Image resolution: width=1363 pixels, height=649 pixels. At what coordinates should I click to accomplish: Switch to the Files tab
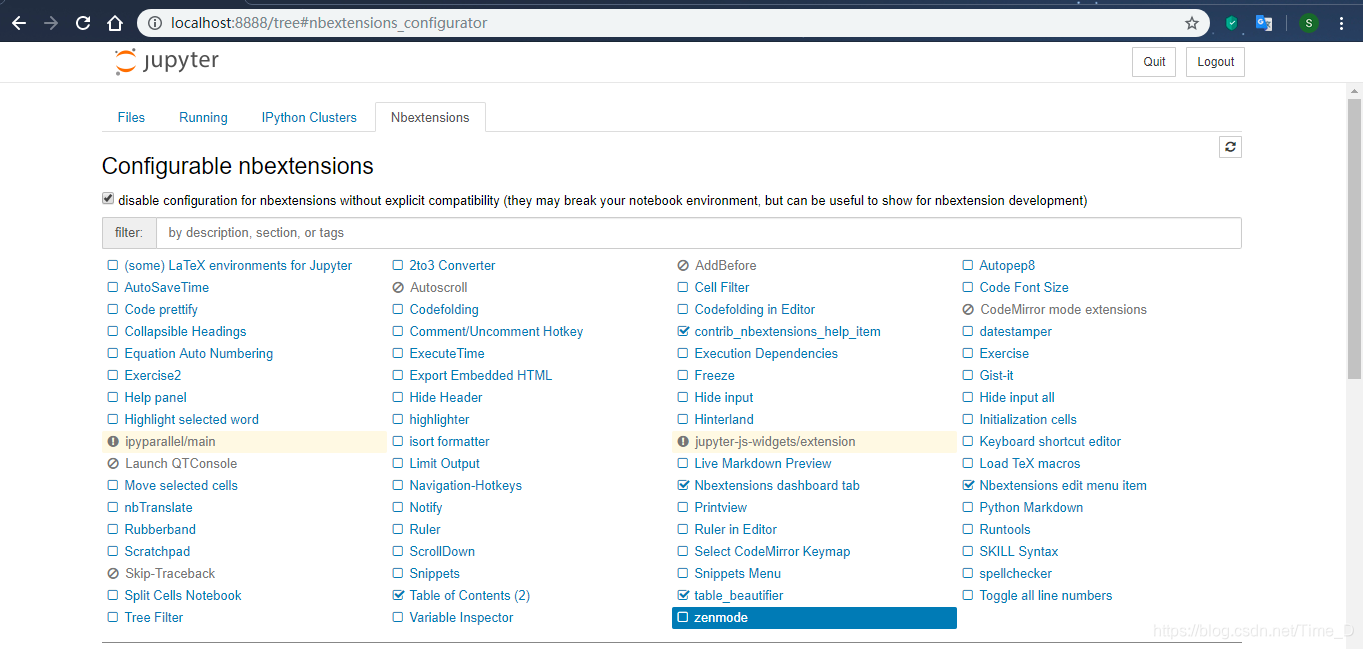[131, 117]
